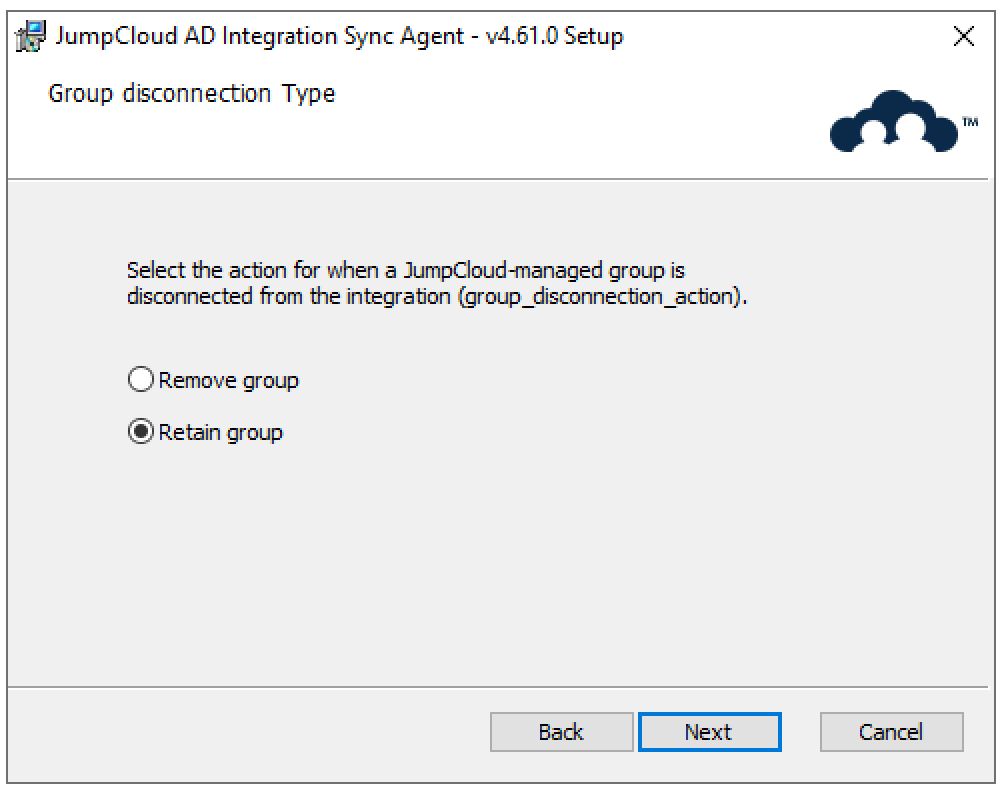This screenshot has width=1004, height=790.
Task: Abort the installation with the Cancel button
Action: (x=891, y=732)
